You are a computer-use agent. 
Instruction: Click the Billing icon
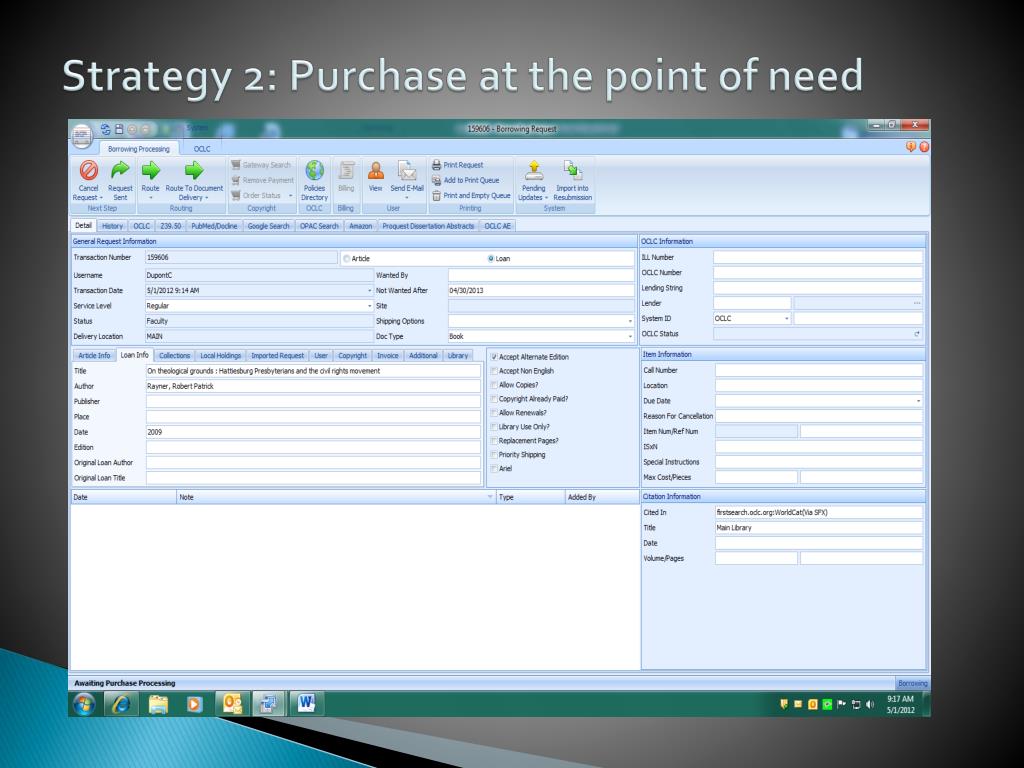(x=346, y=170)
